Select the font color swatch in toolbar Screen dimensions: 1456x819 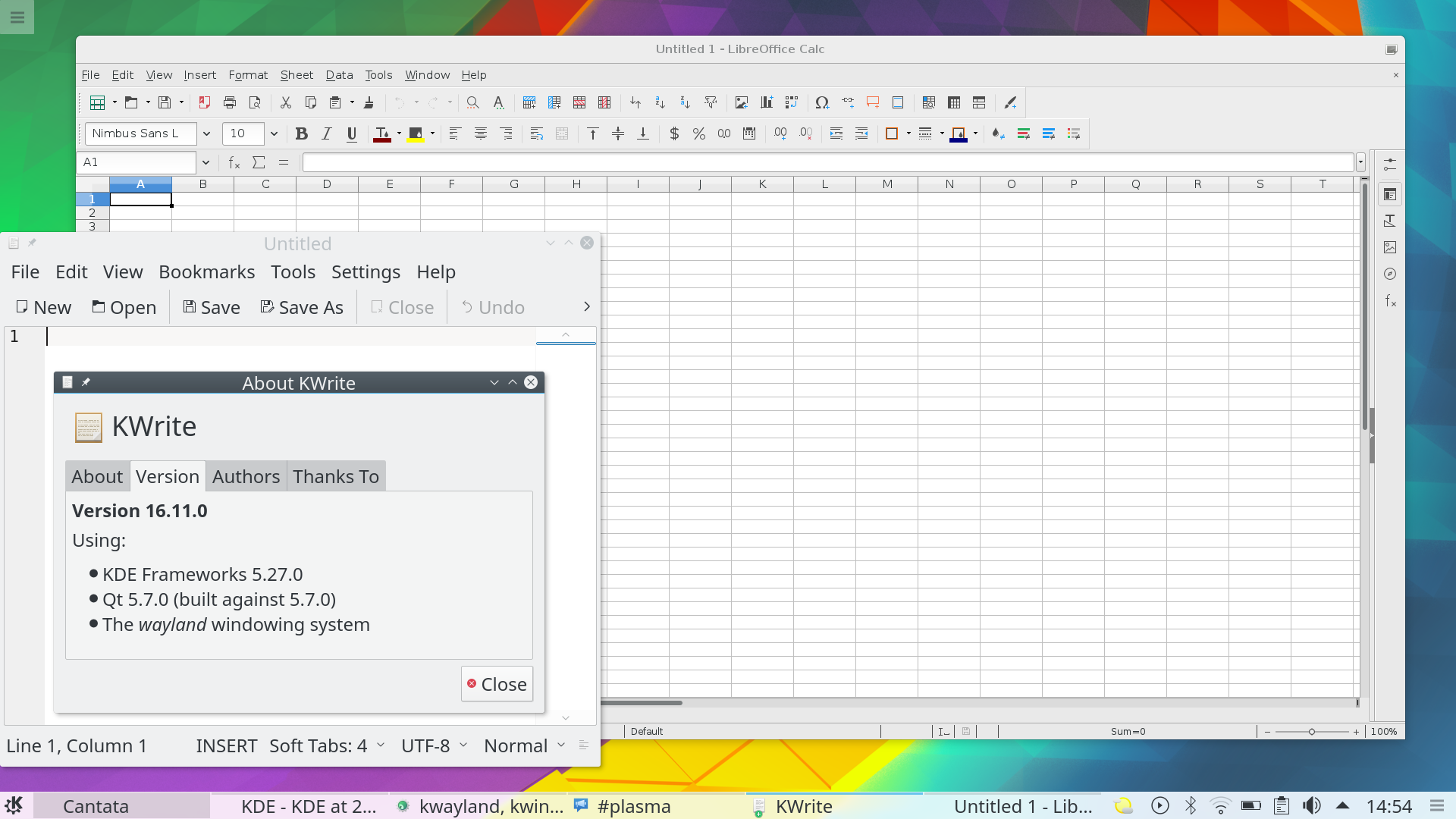[382, 133]
